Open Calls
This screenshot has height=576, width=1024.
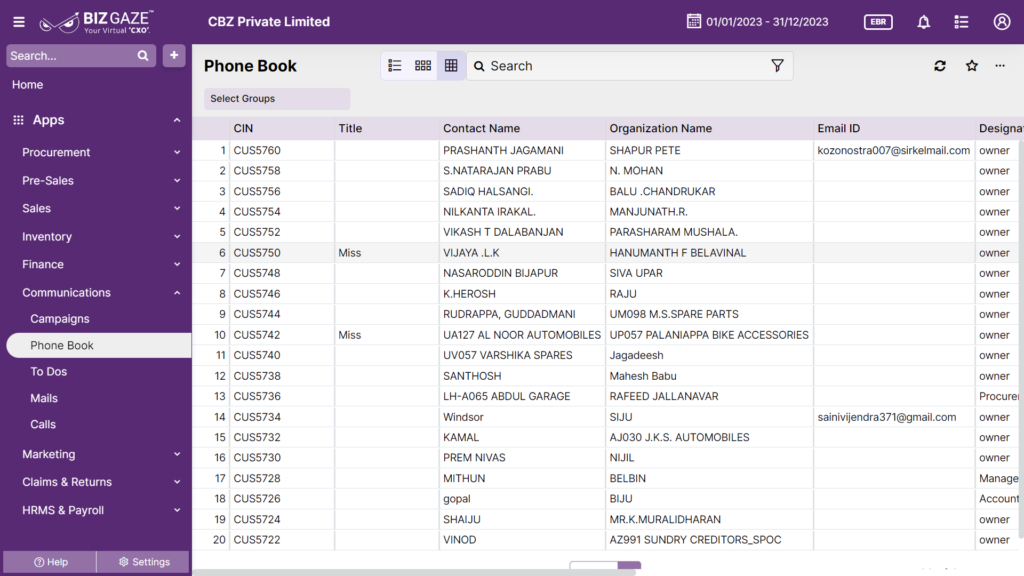[x=42, y=424]
